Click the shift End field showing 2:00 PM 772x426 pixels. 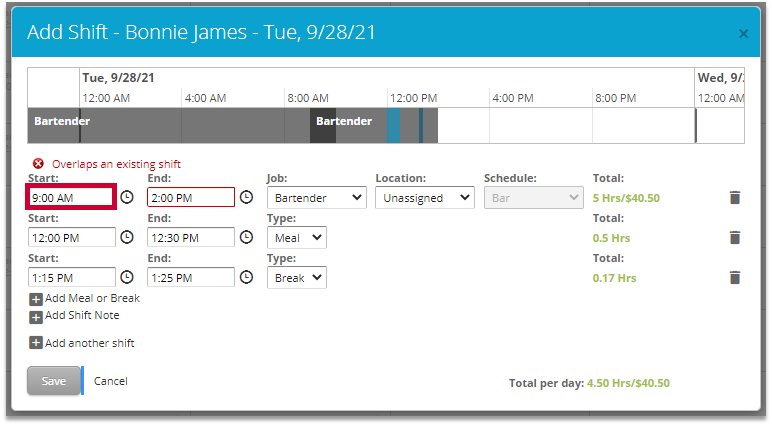tap(190, 197)
